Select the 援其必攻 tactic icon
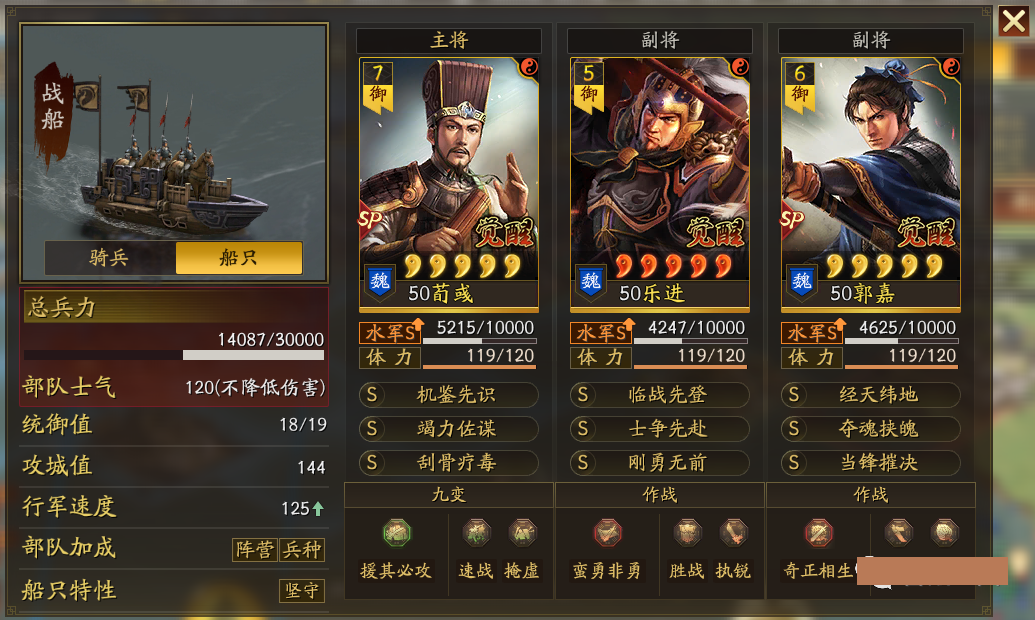The image size is (1035, 620). click(x=396, y=533)
